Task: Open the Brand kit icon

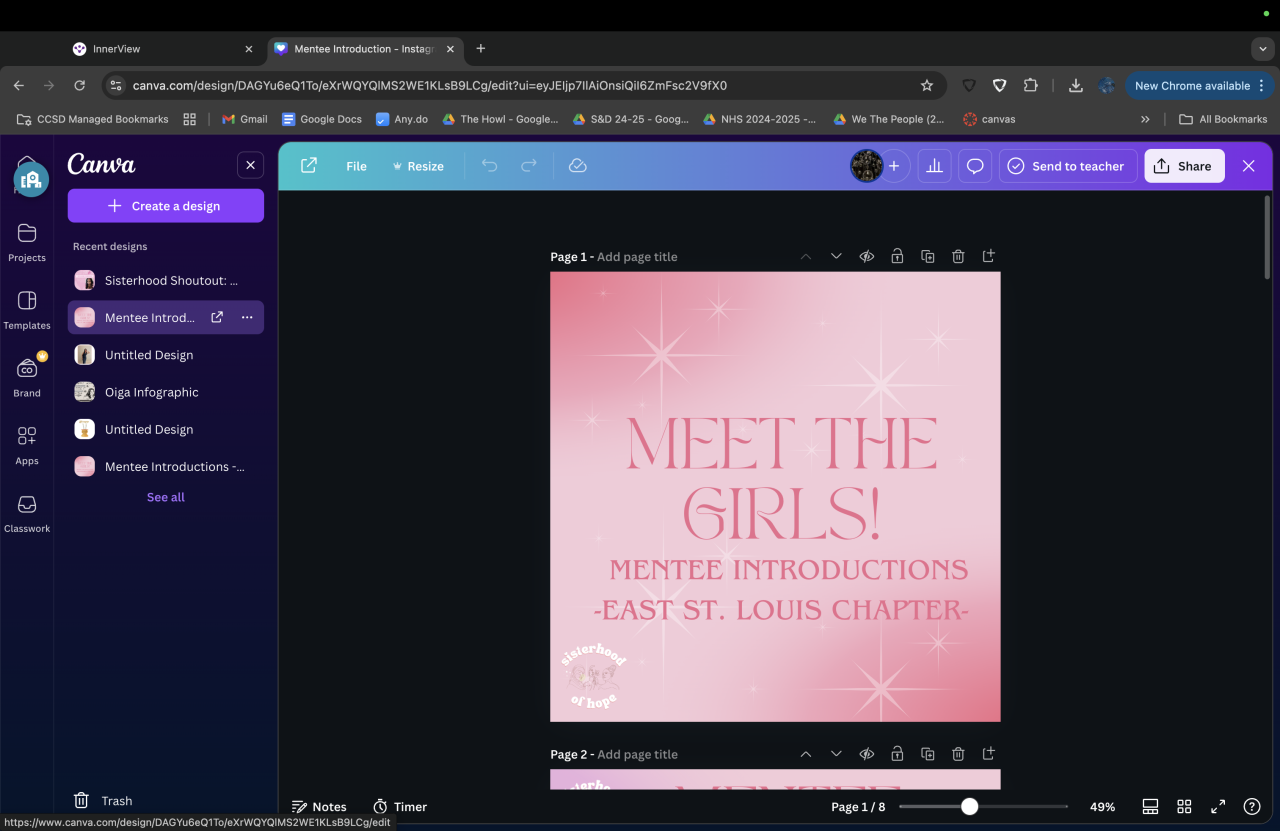Action: click(27, 370)
